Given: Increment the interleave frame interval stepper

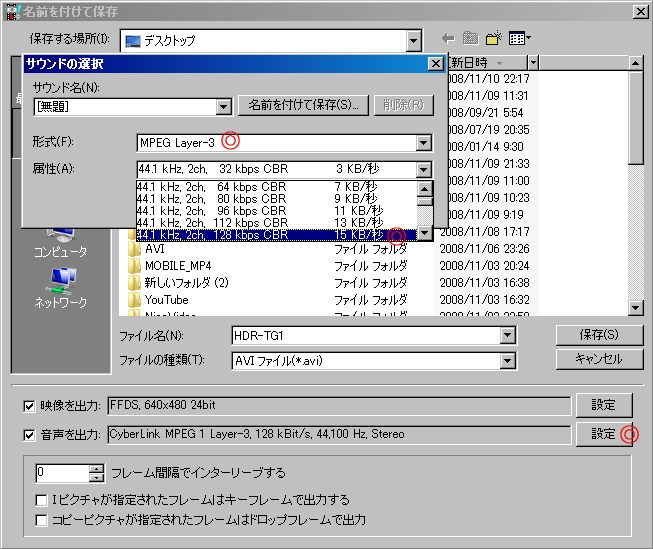Looking at the screenshot, I should (x=96, y=469).
